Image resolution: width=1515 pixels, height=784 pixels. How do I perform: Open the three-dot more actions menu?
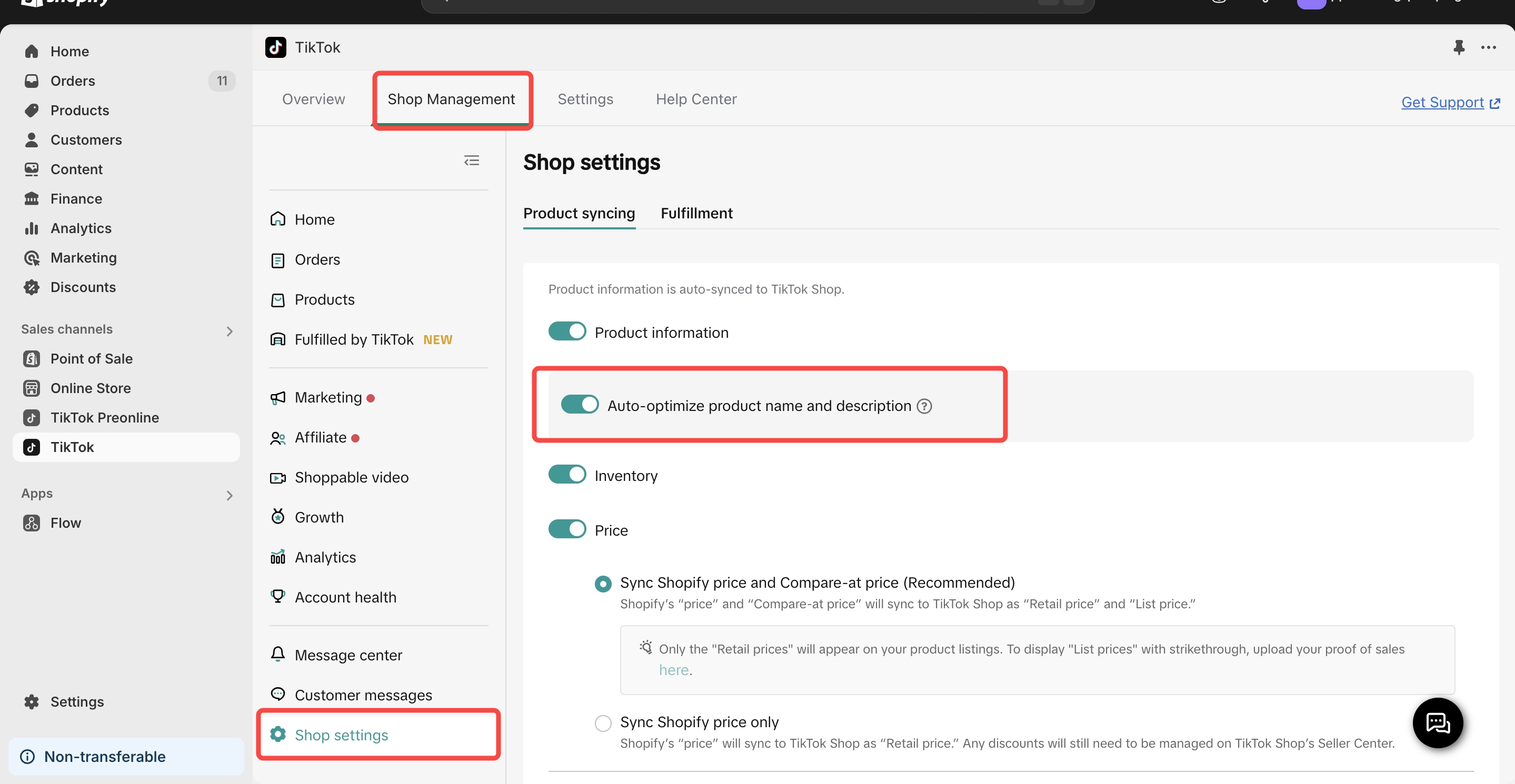(x=1488, y=47)
